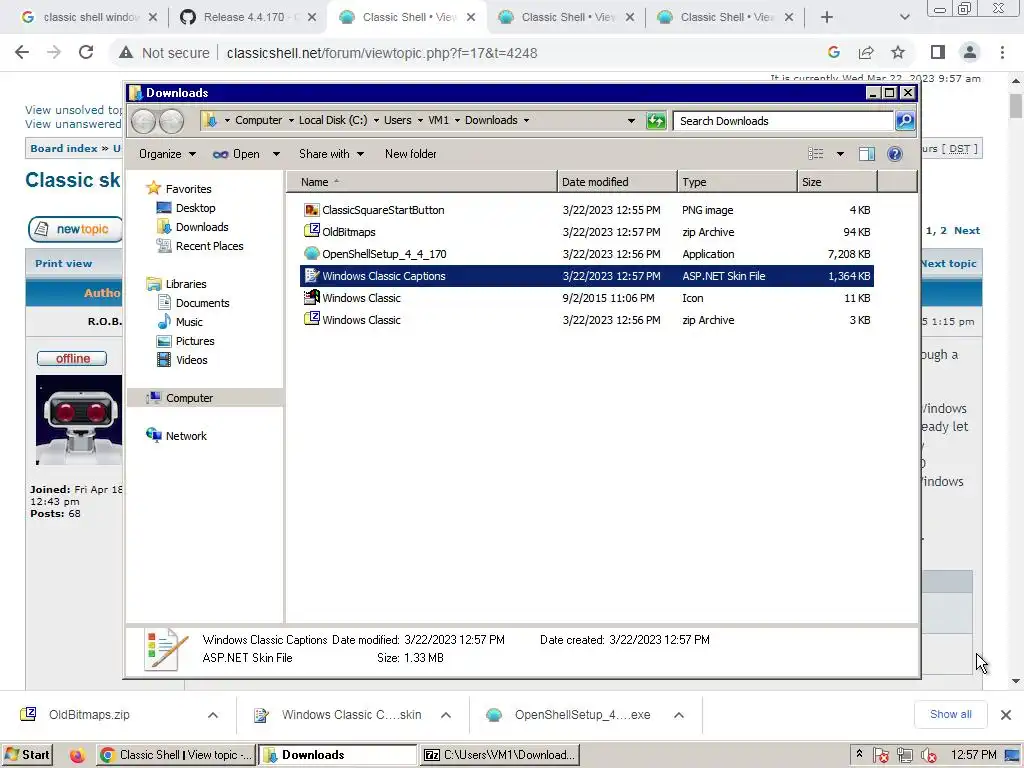This screenshot has width=1024, height=768.
Task: Switch to the 7-Zip C:\Users\VM1\Download taskbar window
Action: point(500,755)
